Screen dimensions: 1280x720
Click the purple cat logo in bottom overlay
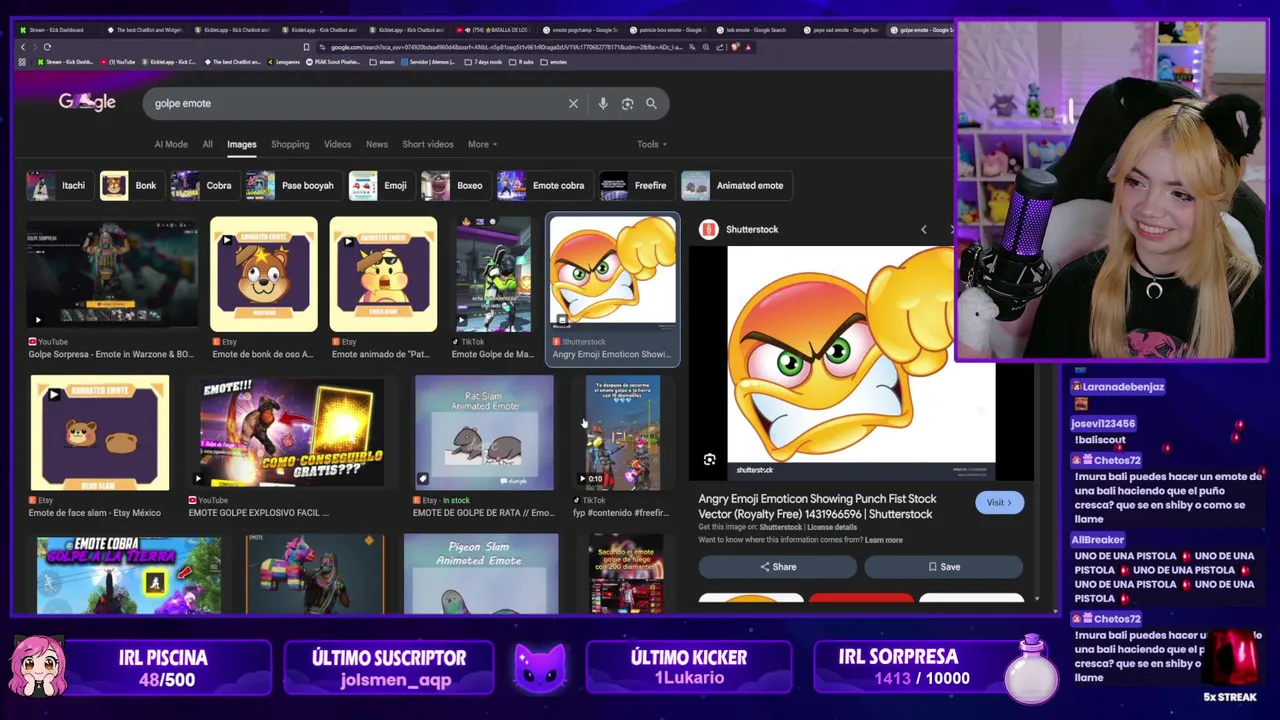[x=540, y=668]
